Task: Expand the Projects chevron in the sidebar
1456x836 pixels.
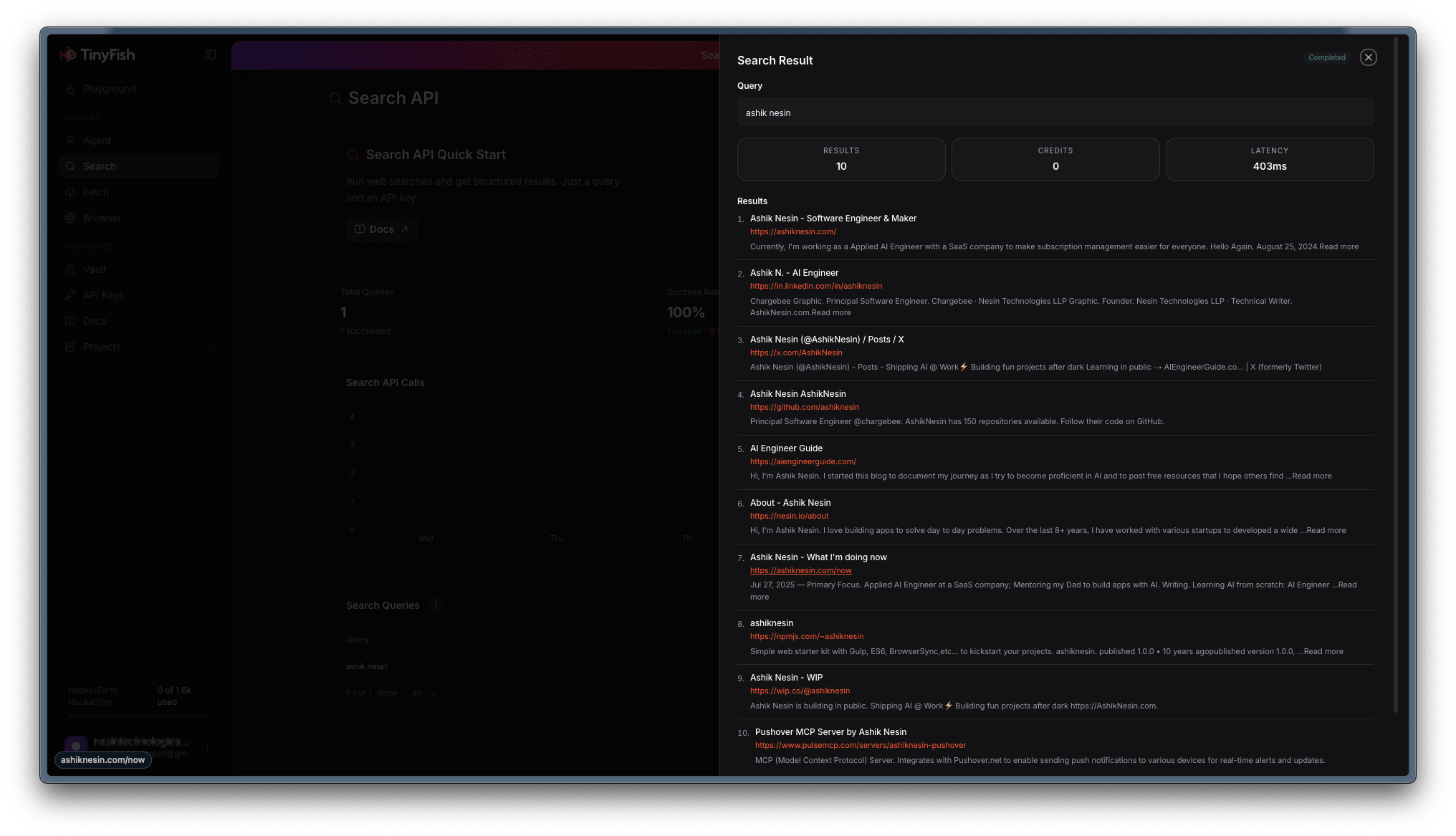Action: point(209,347)
